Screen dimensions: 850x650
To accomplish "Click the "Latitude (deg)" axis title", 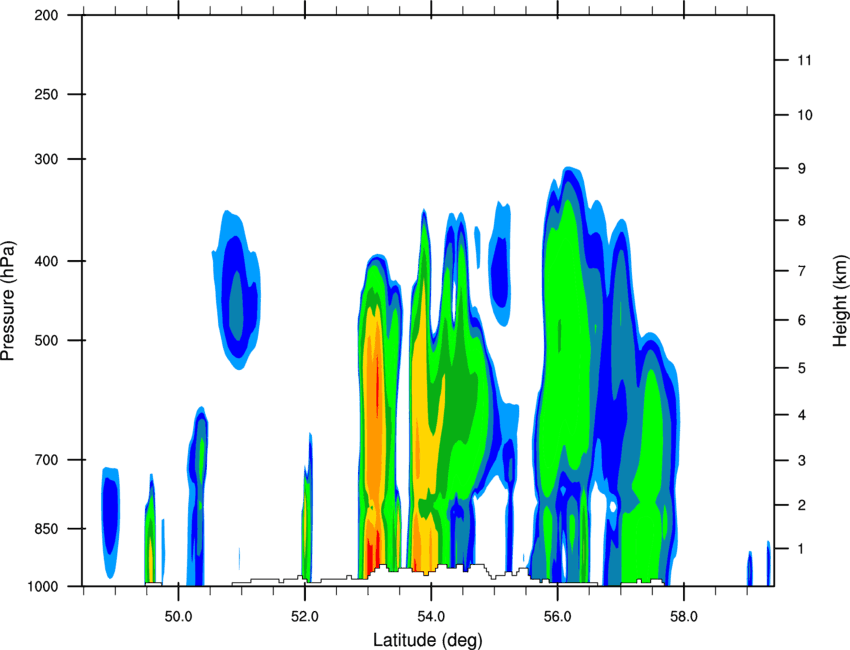I will point(427,640).
